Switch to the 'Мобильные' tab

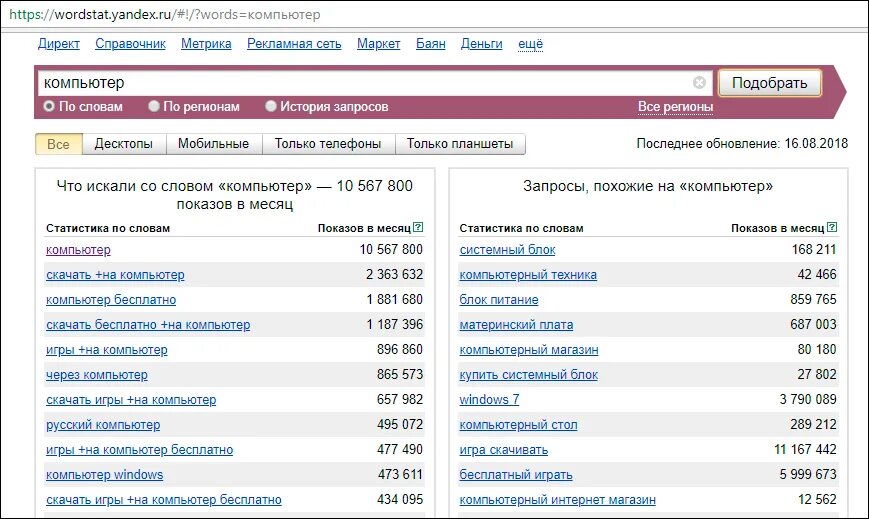click(213, 144)
